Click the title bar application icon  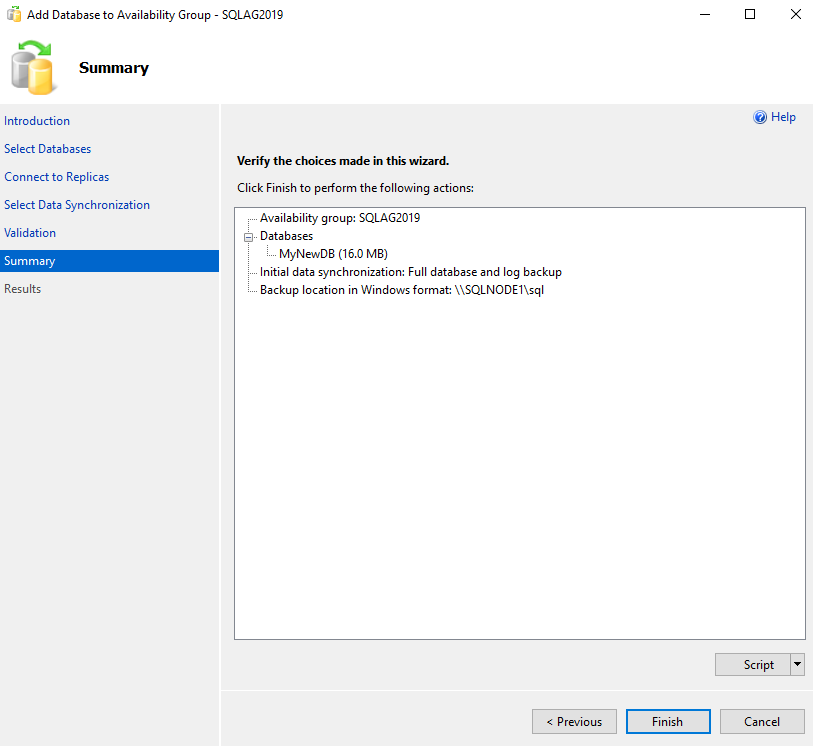[14, 15]
